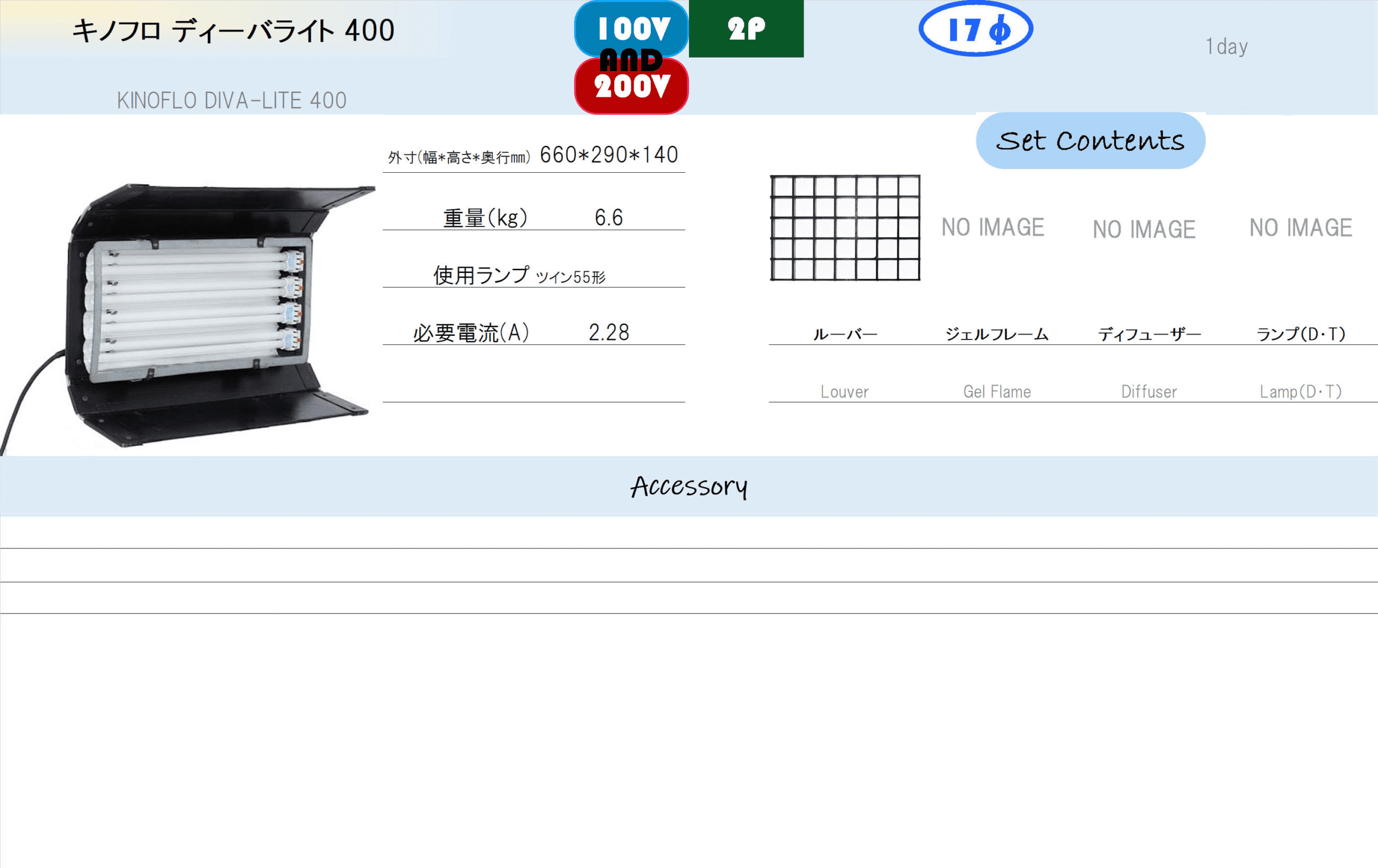Click the ディフューザー label
Viewport: 1378px width, 868px height.
click(1149, 334)
